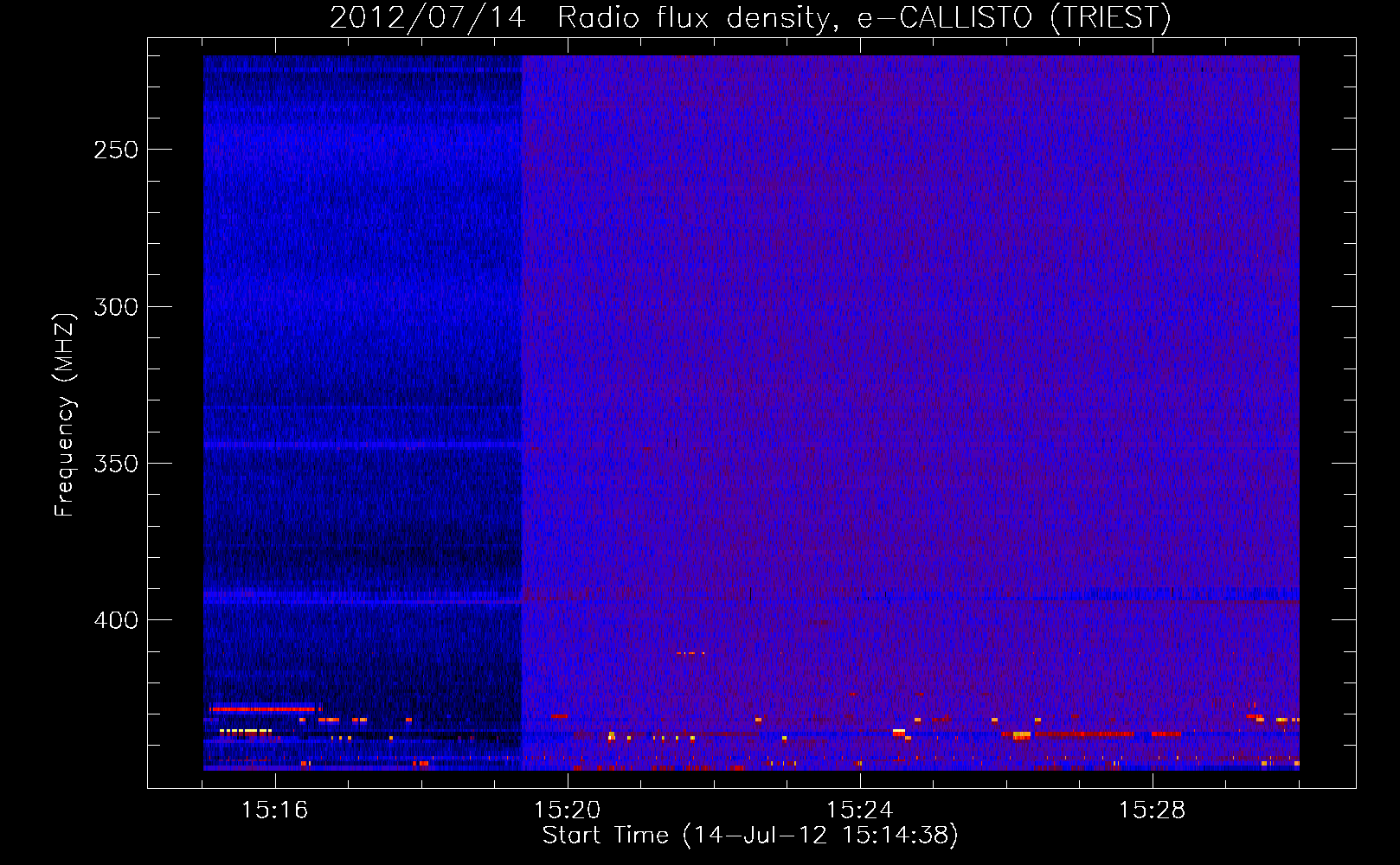Click the long red emission streak after 15:26

[1083, 734]
